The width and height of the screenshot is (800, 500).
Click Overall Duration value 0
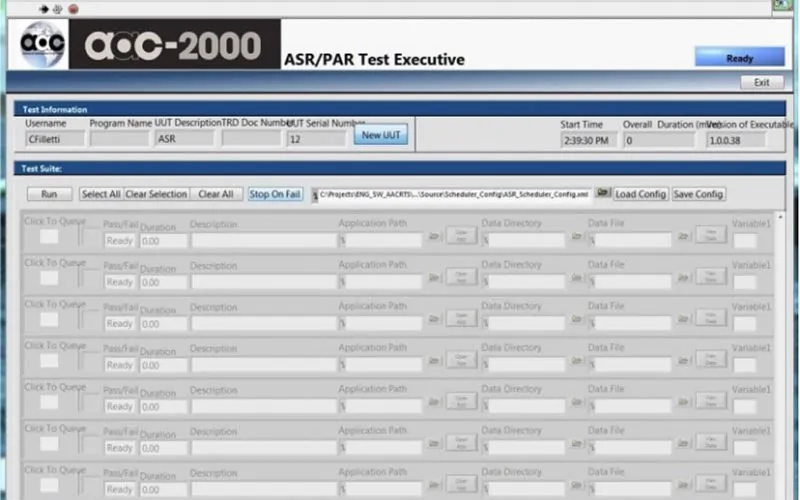tap(659, 140)
